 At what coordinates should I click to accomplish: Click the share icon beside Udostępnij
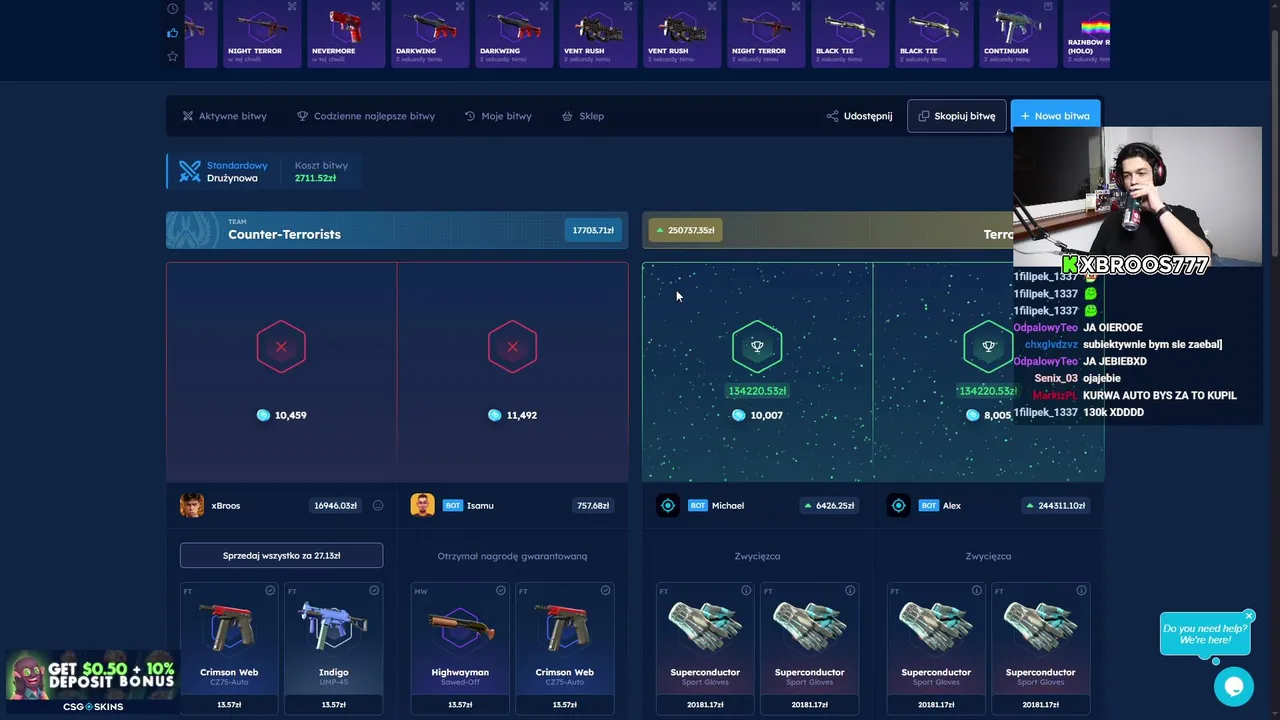click(x=832, y=116)
